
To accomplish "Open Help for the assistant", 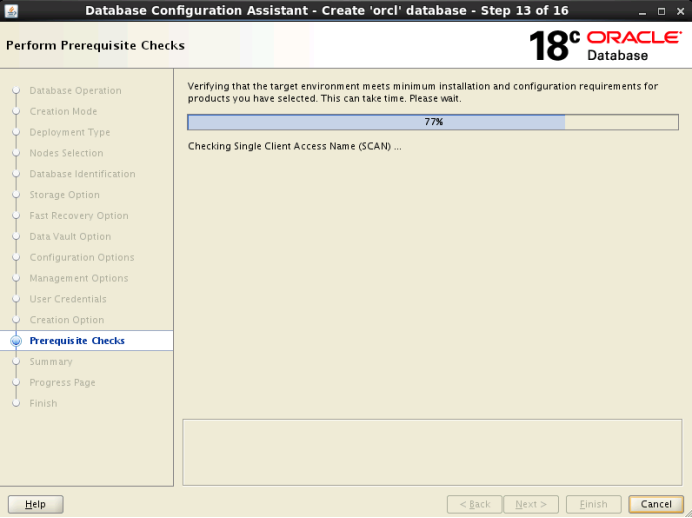I will pyautogui.click(x=36, y=504).
